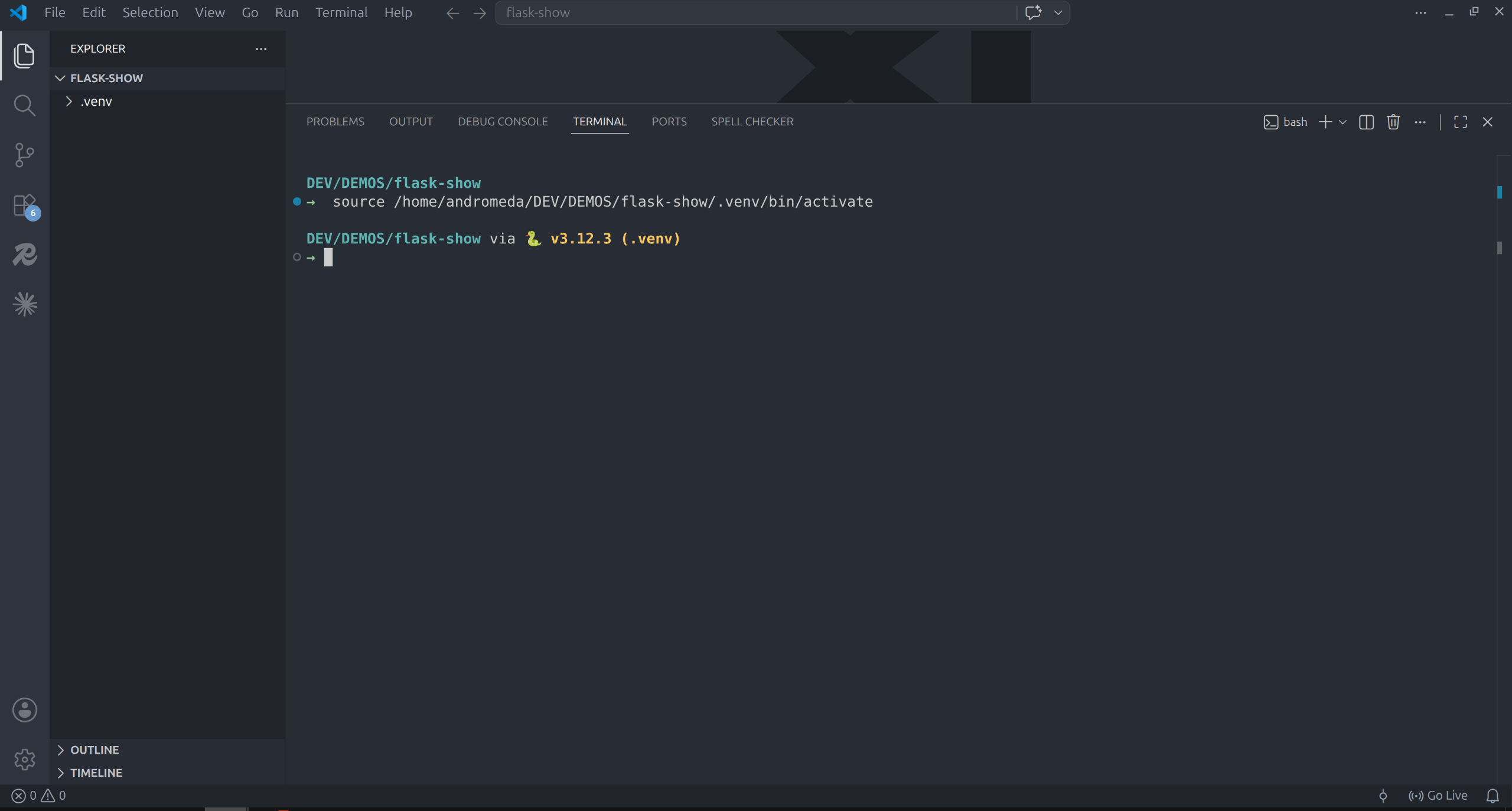1512x811 pixels.
Task: Split the terminal
Action: pos(1366,122)
